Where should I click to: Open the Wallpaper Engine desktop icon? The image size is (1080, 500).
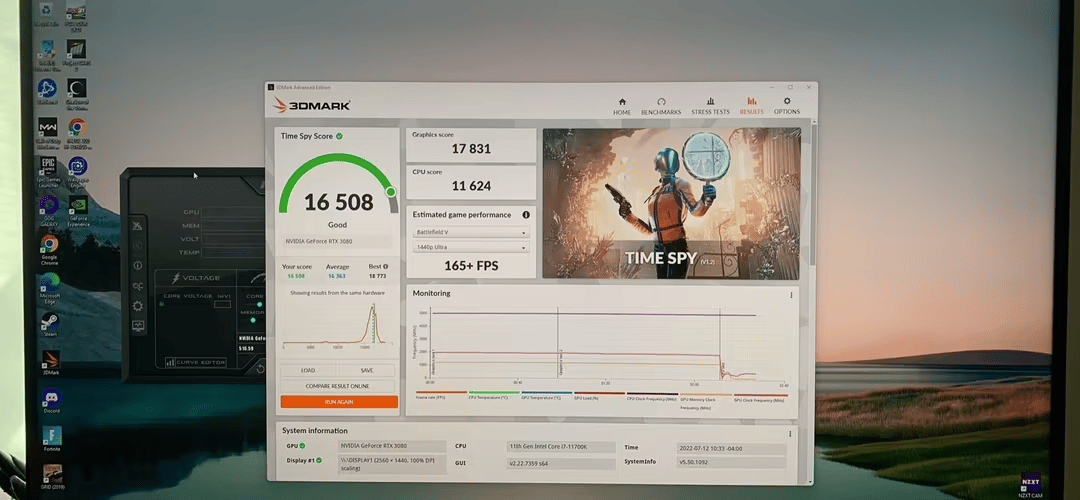[x=78, y=173]
